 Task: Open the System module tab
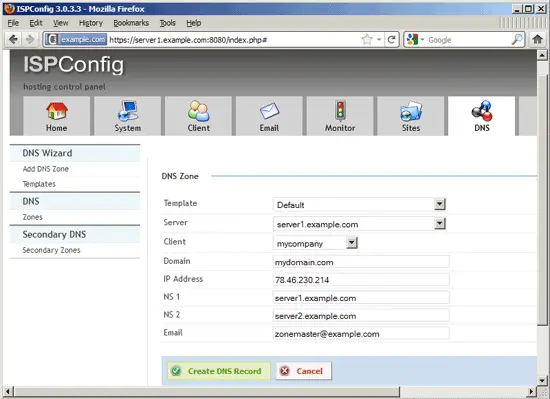127,116
